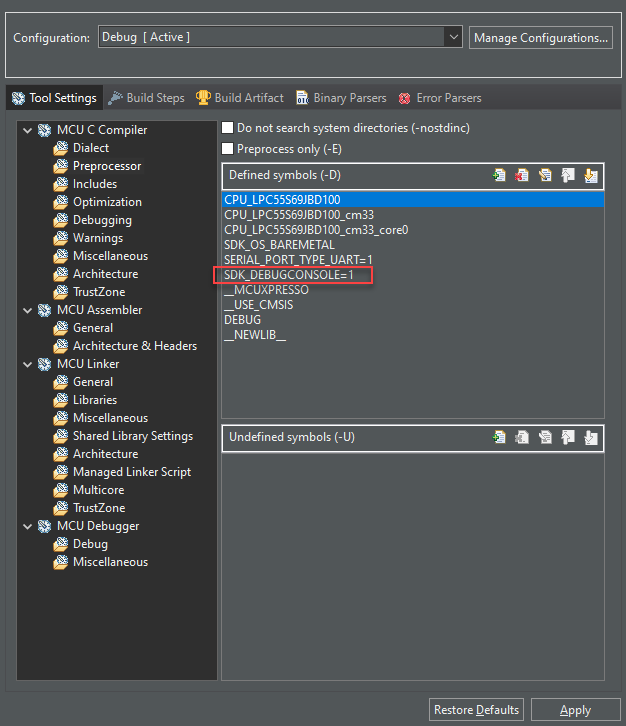Delete the selected defined symbol

pyautogui.click(x=522, y=175)
